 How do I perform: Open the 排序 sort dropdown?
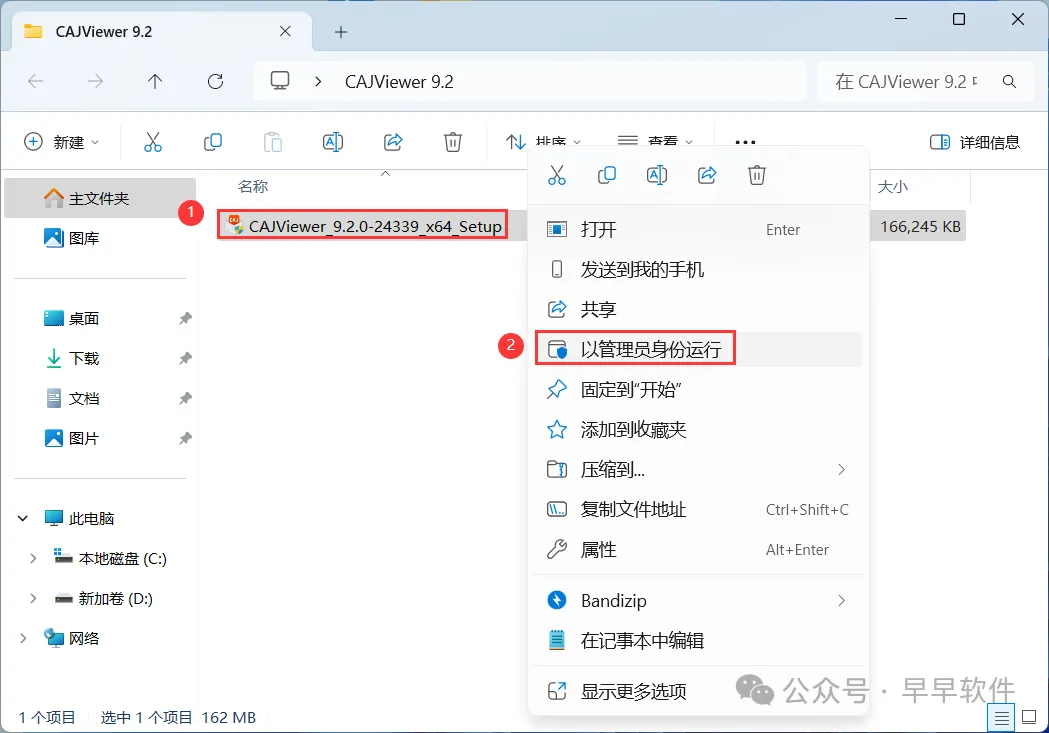pos(543,142)
